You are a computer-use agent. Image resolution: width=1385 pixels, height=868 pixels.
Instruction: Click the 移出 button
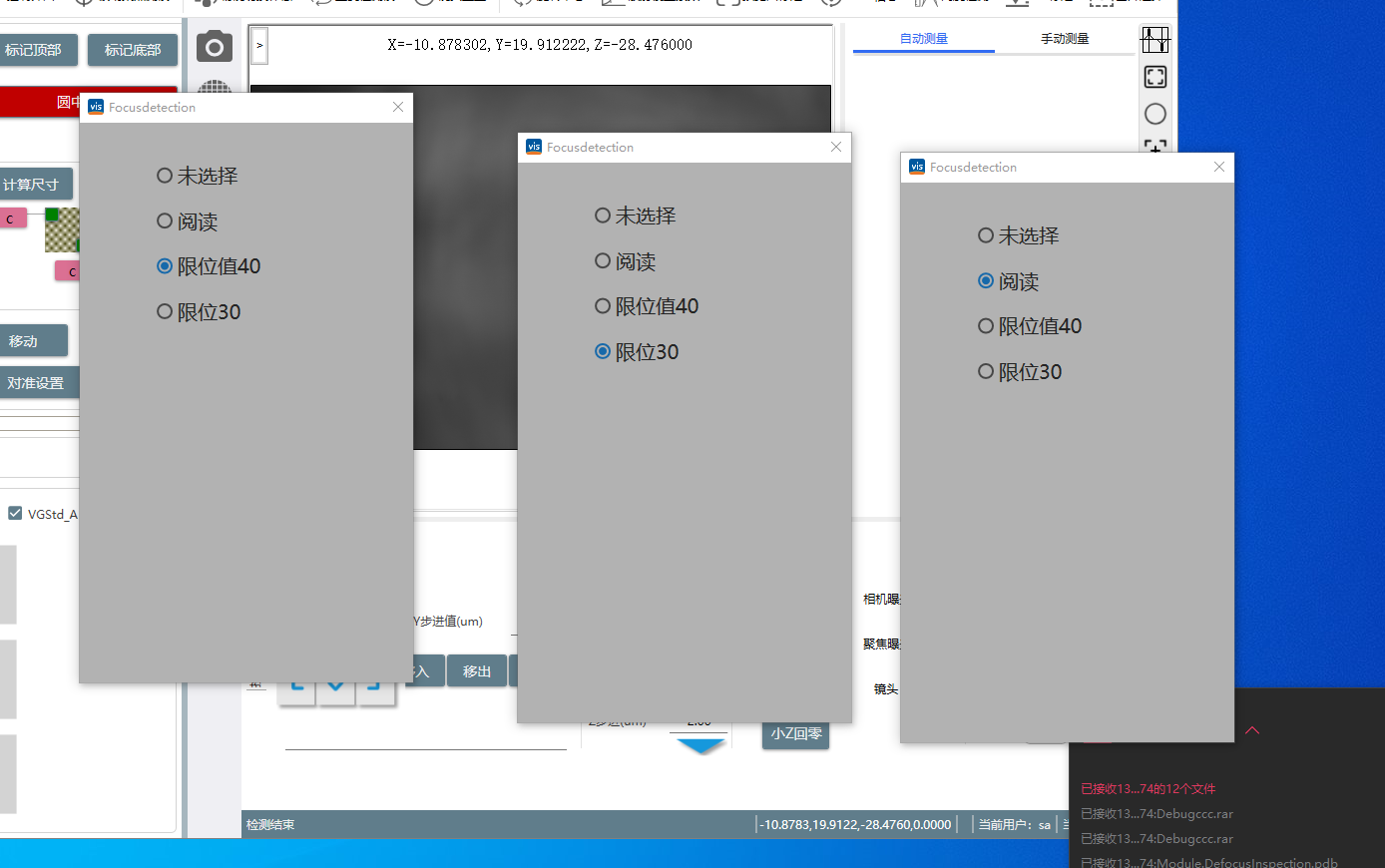click(x=477, y=671)
